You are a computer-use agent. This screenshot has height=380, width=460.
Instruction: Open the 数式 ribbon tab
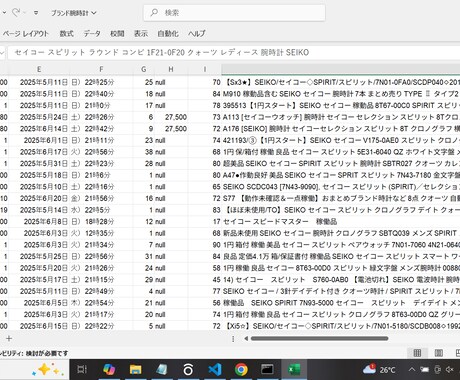point(66,33)
